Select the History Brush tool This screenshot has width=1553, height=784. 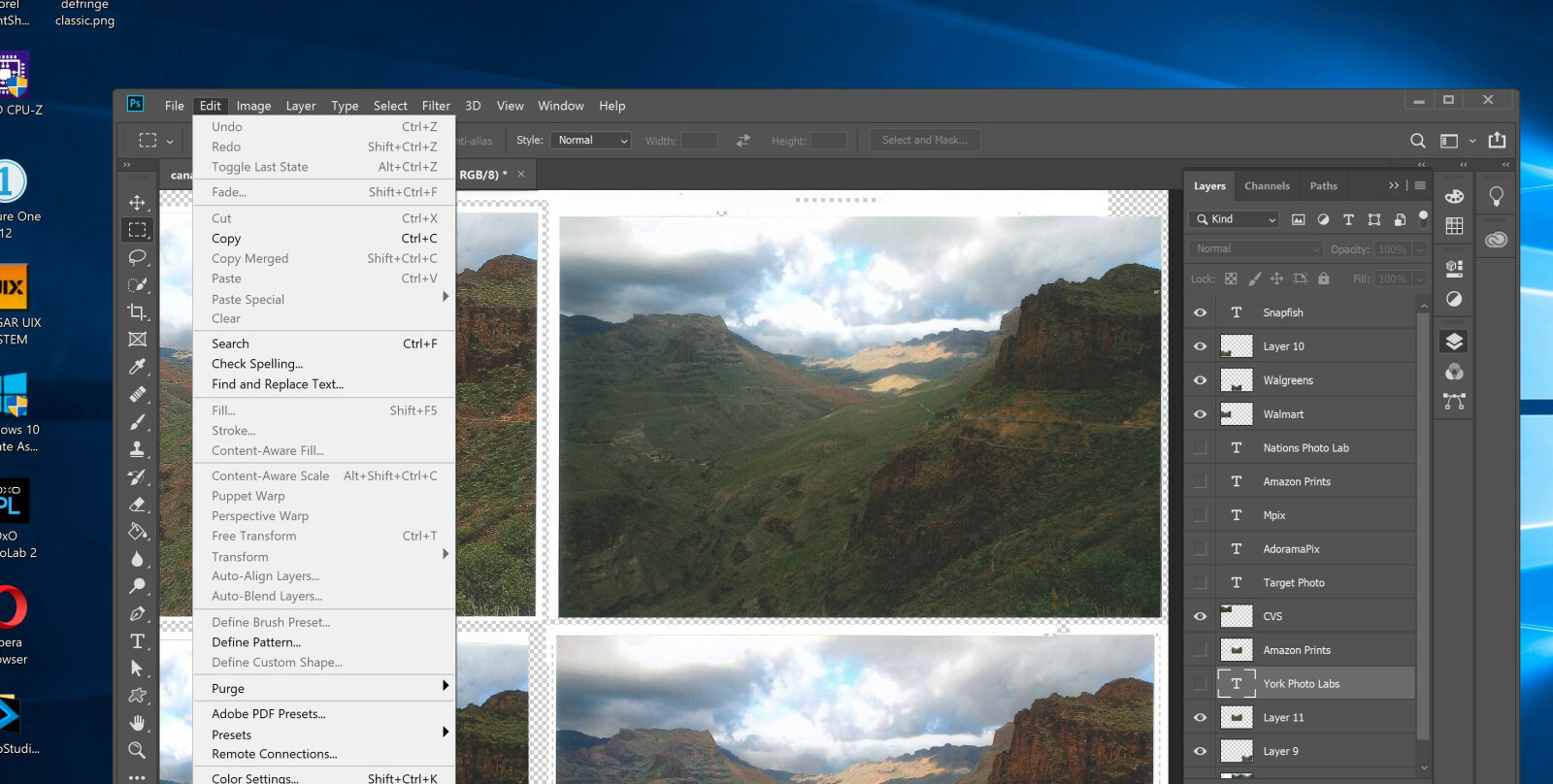coord(137,476)
